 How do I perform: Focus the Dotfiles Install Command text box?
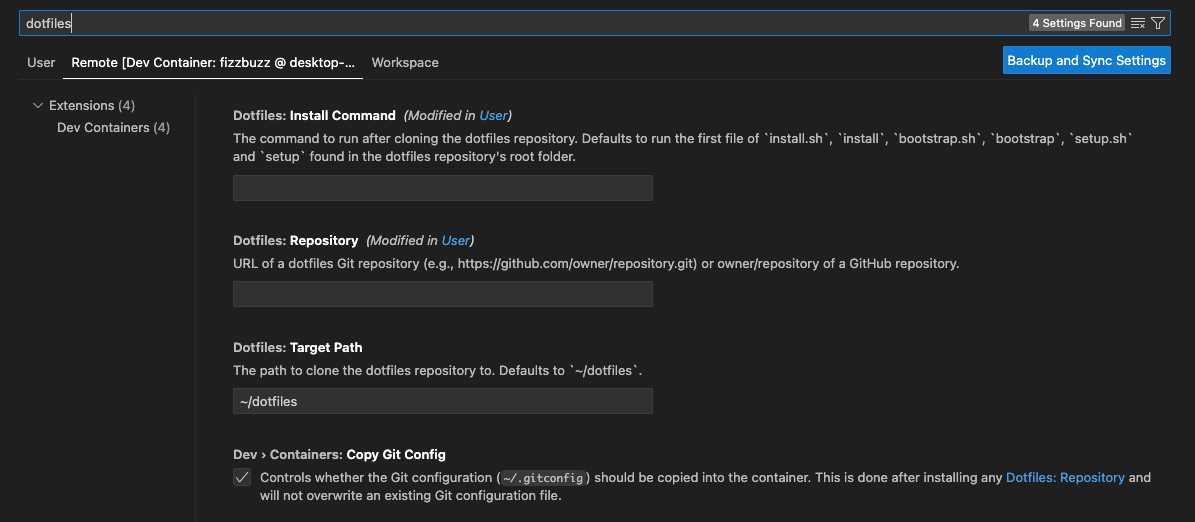(x=442, y=188)
